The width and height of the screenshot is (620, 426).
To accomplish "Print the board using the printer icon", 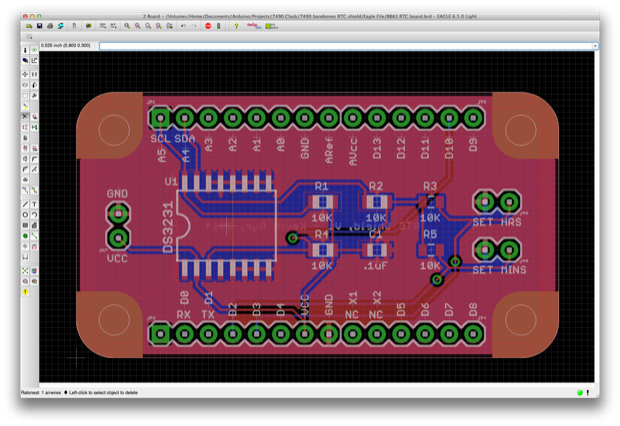I will pyautogui.click(x=50, y=26).
